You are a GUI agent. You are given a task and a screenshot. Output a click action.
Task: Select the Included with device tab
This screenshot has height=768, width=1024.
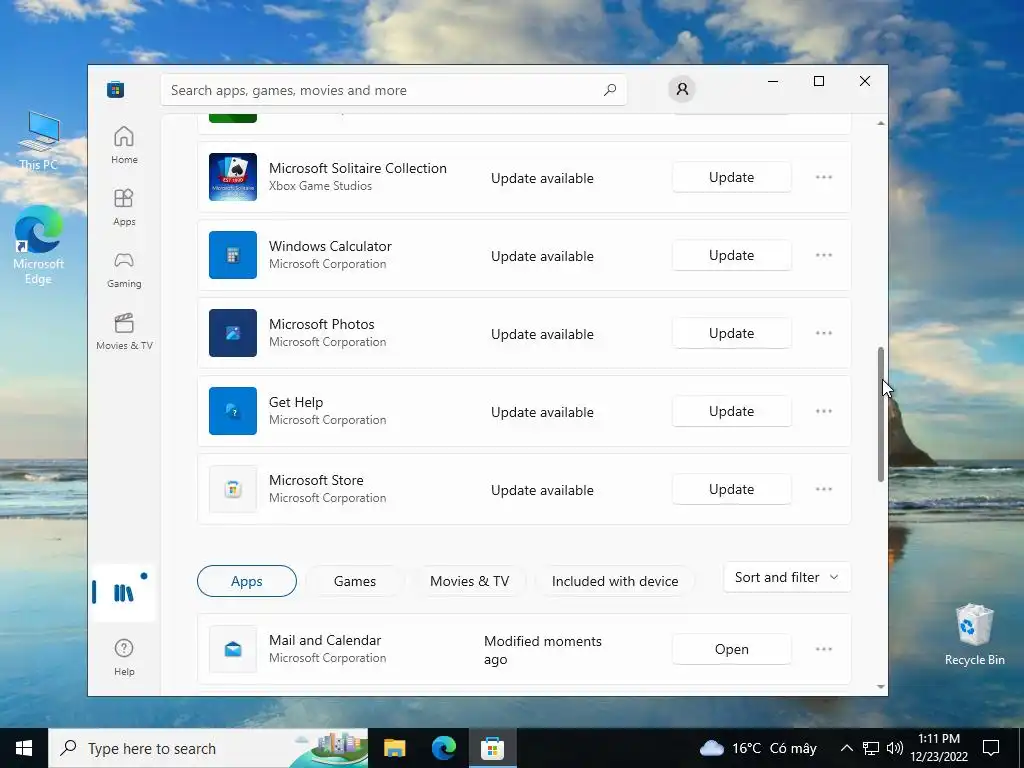point(615,581)
